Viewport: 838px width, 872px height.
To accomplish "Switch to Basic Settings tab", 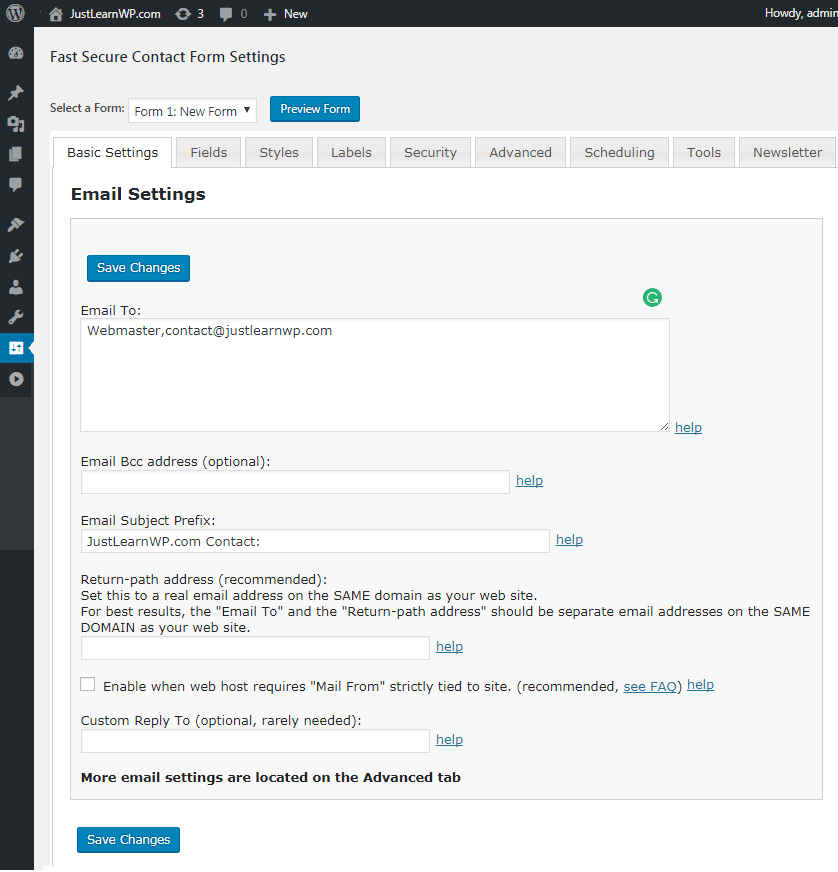I will pos(112,152).
